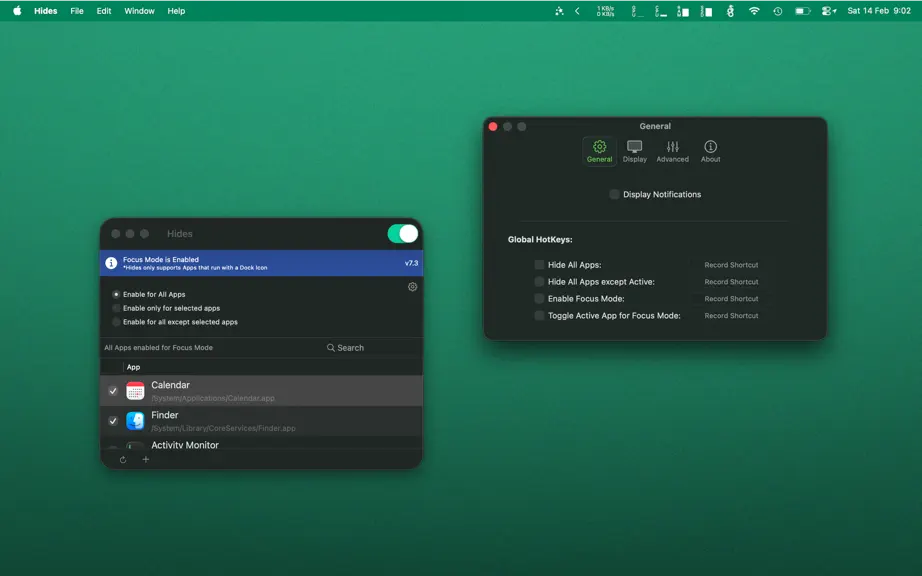Screen dimensions: 922x576
Task: Record Shortcut for Hide All Apps
Action: (731, 265)
